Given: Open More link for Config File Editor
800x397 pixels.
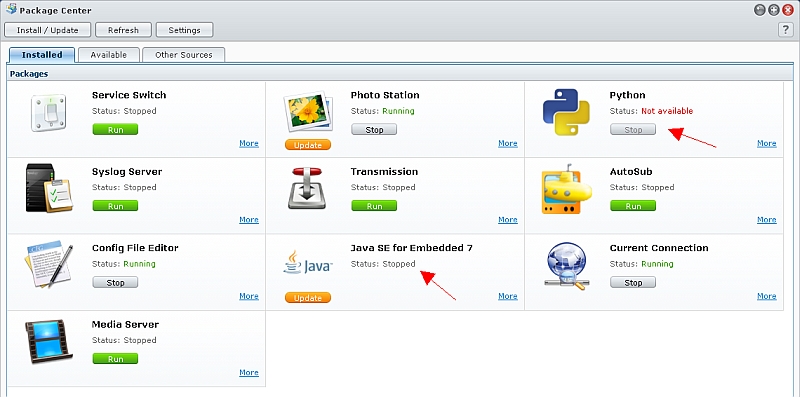Looking at the screenshot, I should 249,296.
